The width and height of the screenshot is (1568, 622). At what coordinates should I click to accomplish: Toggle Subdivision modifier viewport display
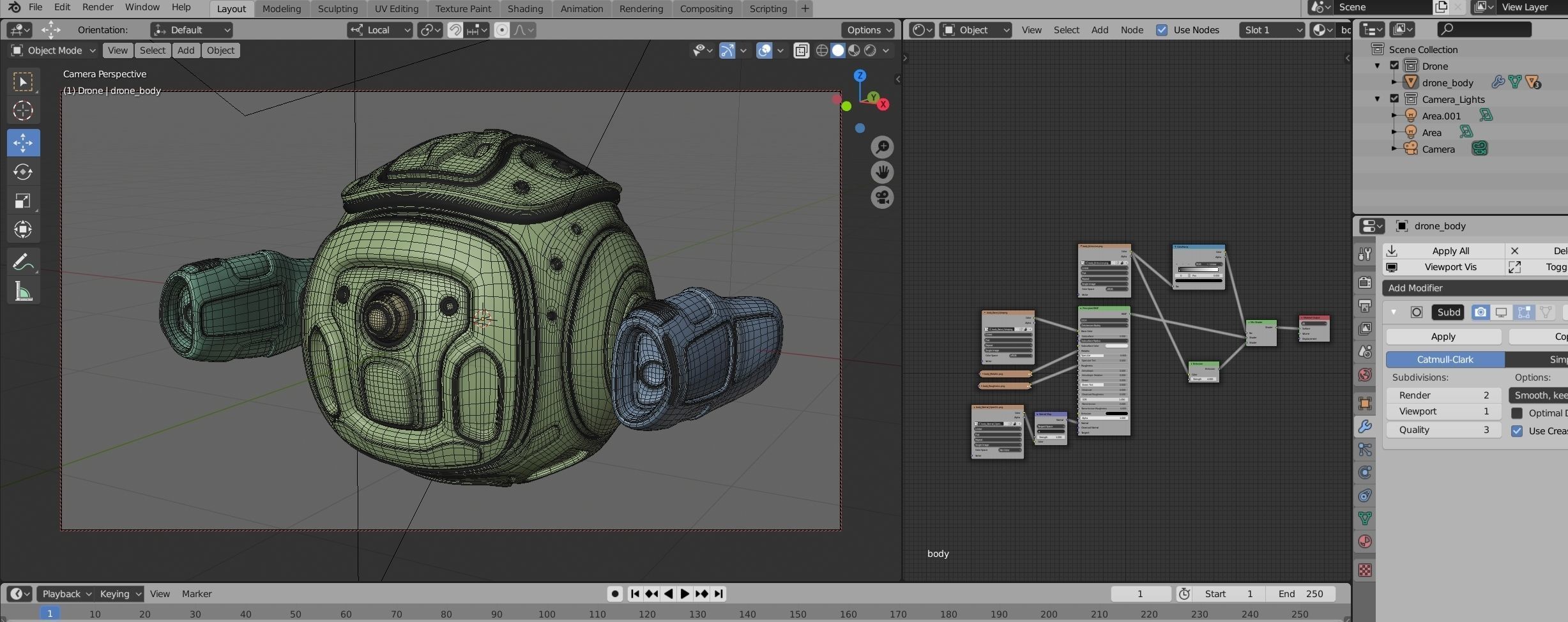tap(1502, 312)
